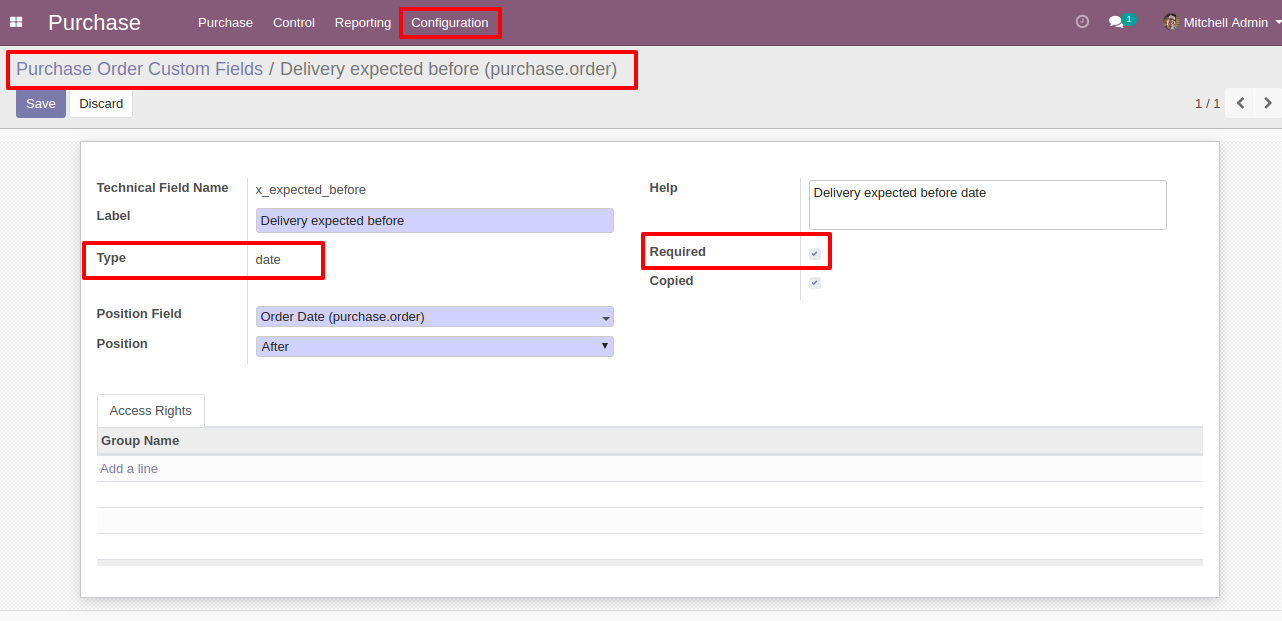Go to previous record arrow
Screen dimensions: 1282x621
1240,103
